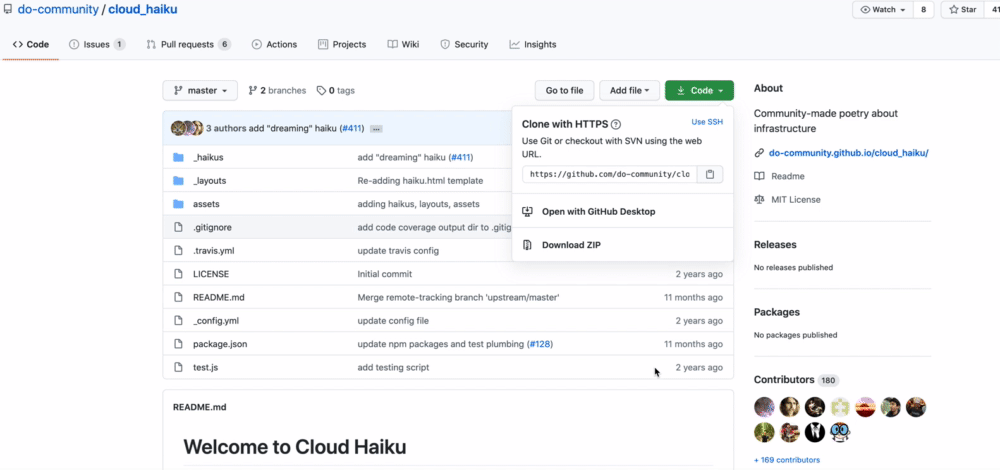This screenshot has height=470, width=1000.
Task: Open the Pull requests tab
Action: point(188,45)
